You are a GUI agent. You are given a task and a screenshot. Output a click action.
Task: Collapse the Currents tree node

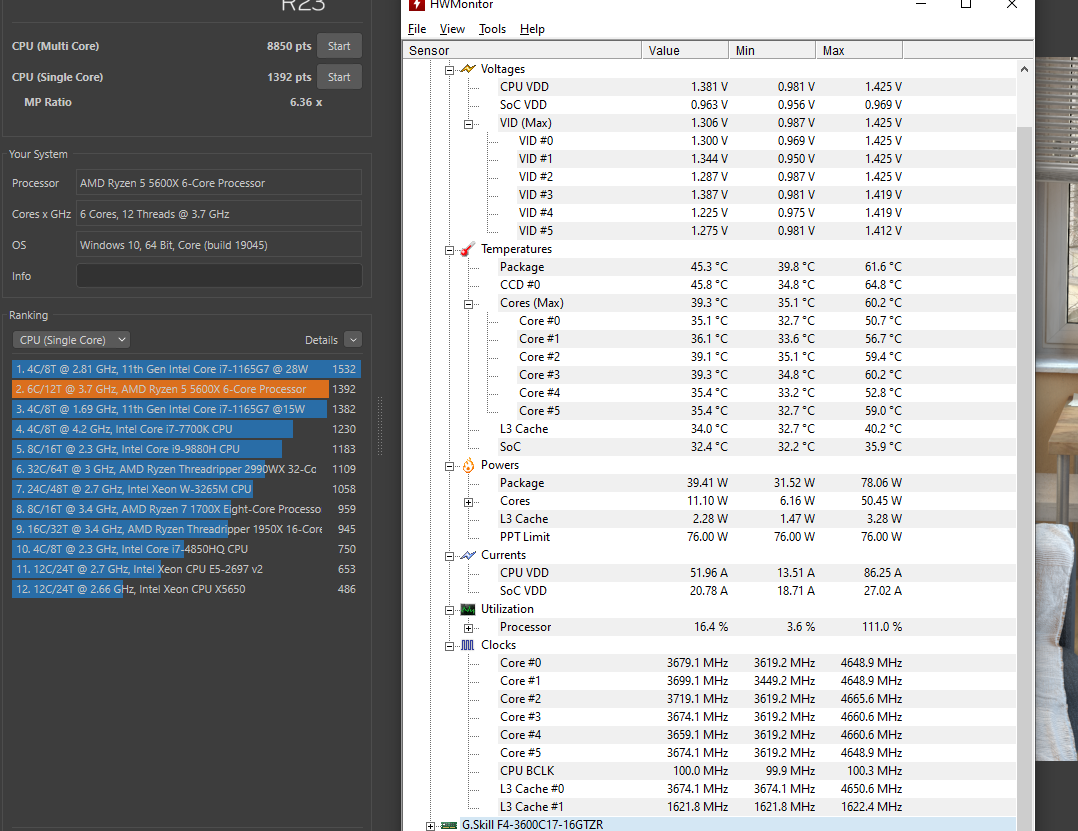click(449, 556)
